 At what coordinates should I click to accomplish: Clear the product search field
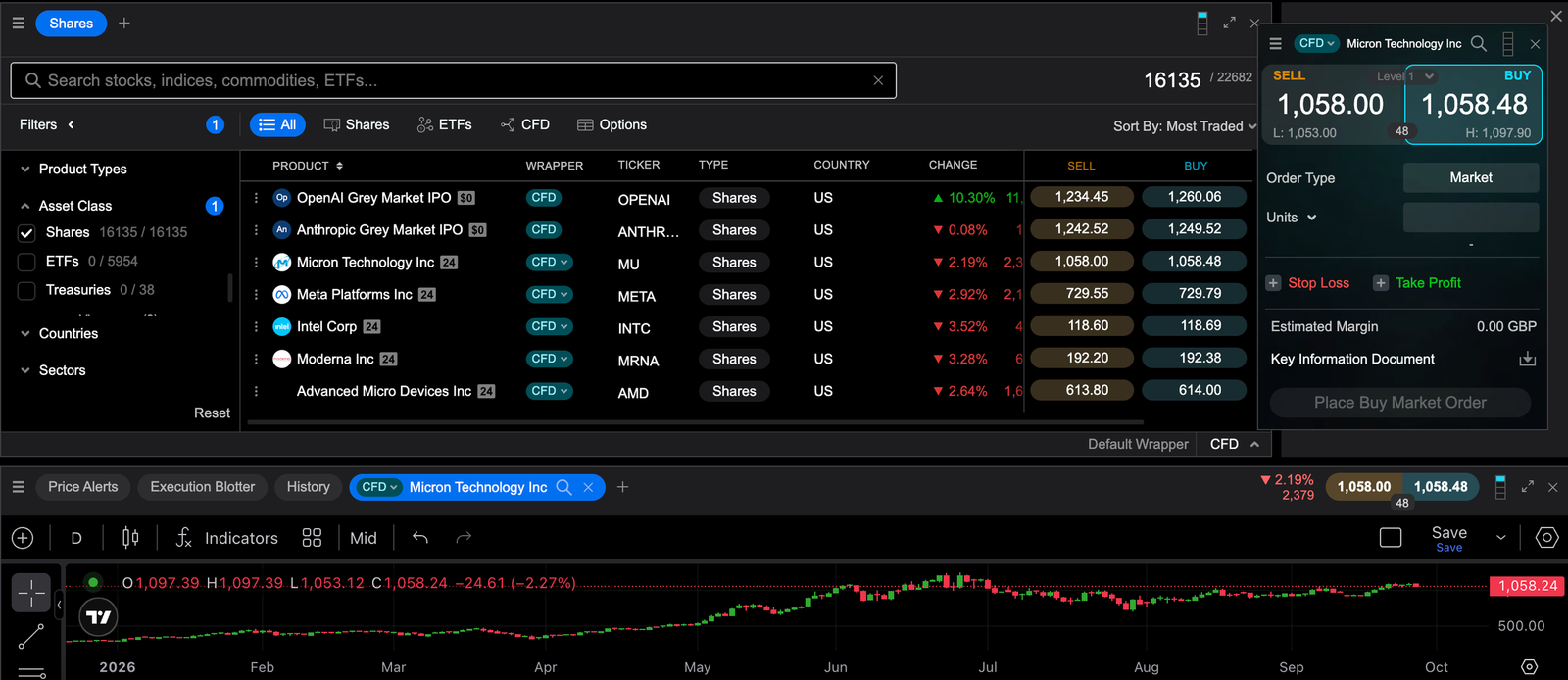[878, 80]
